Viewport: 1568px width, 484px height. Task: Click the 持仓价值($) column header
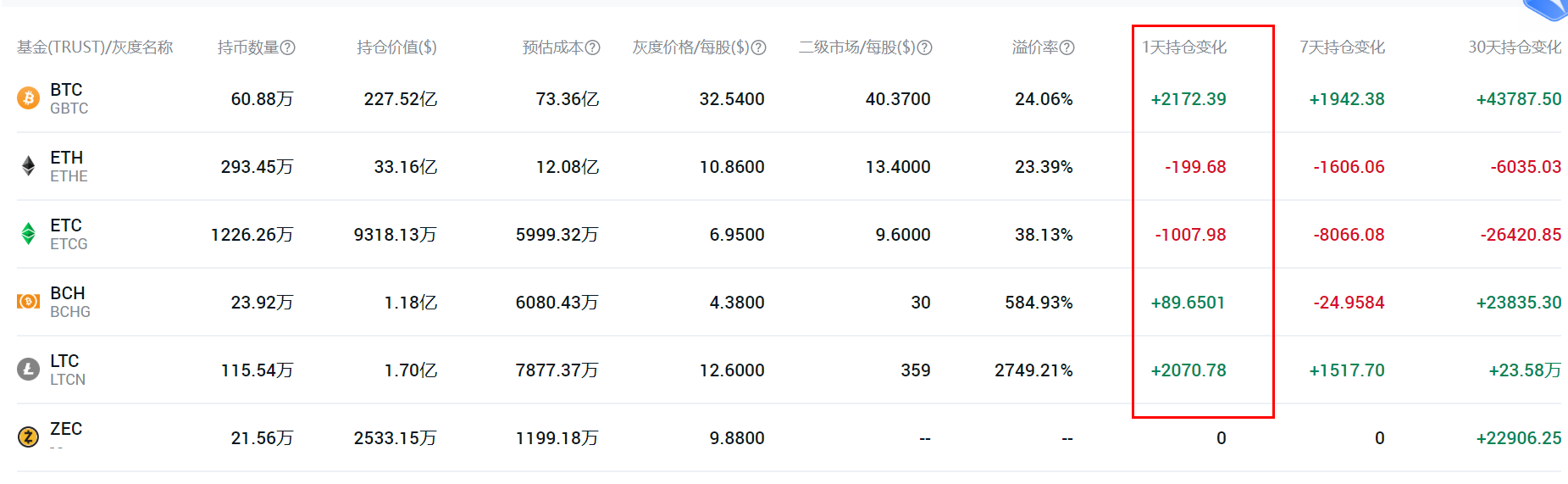[397, 47]
